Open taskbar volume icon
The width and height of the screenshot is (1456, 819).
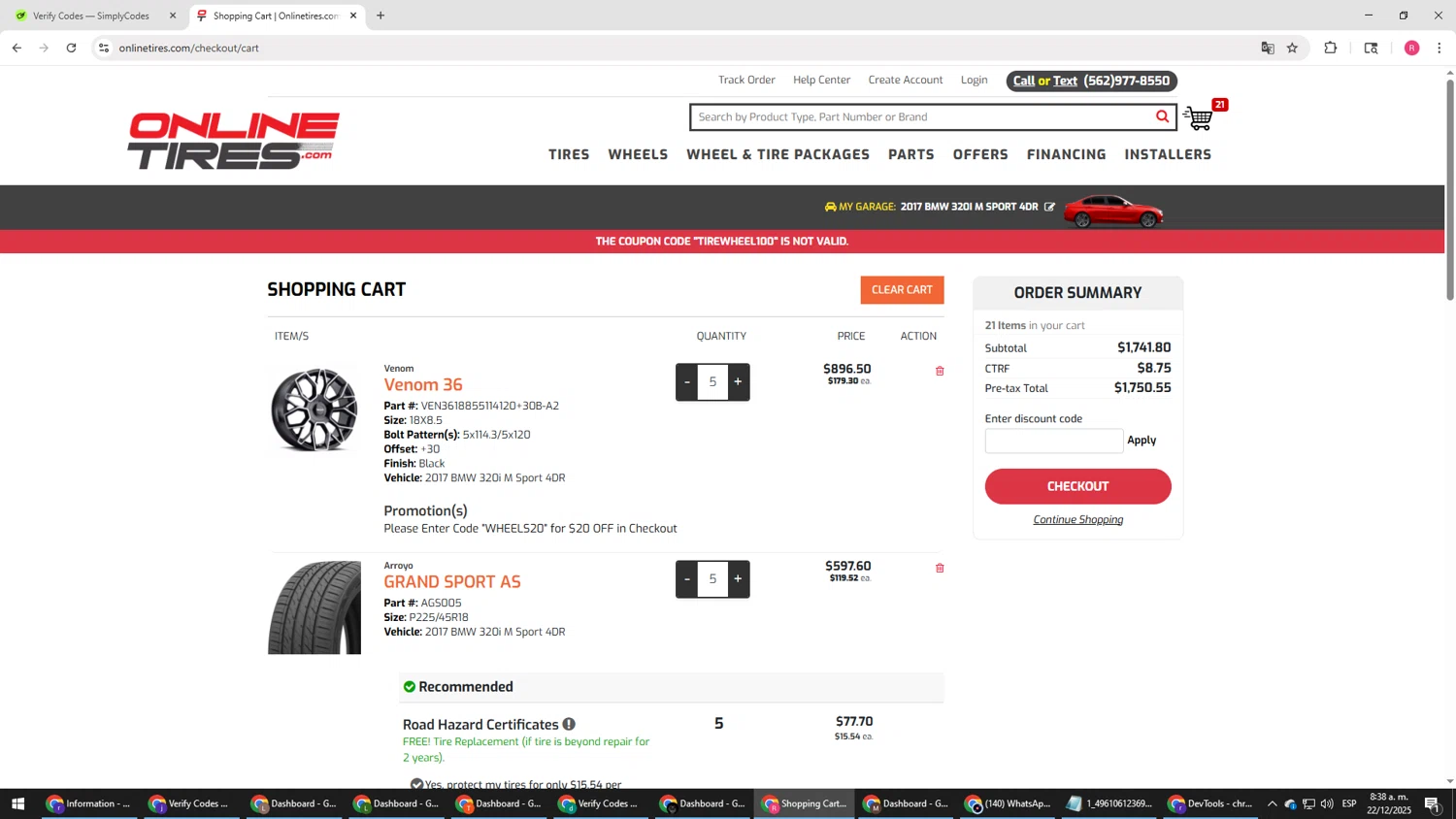[1327, 803]
